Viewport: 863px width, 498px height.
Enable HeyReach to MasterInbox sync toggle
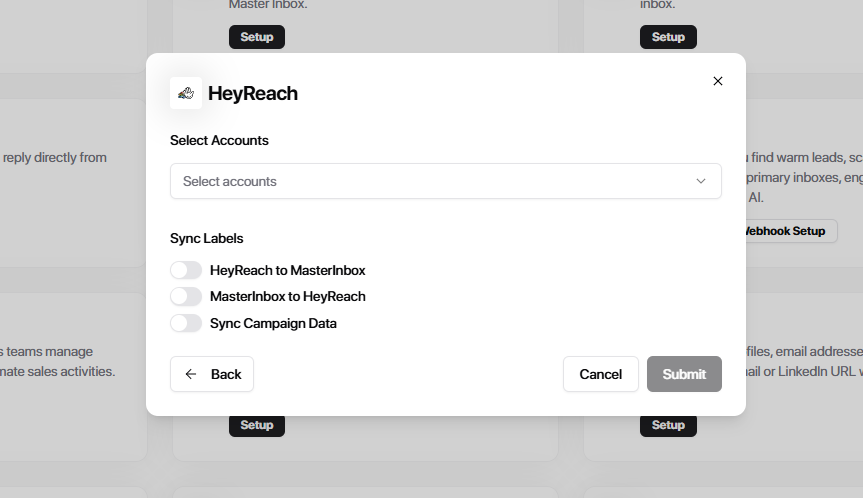(186, 270)
